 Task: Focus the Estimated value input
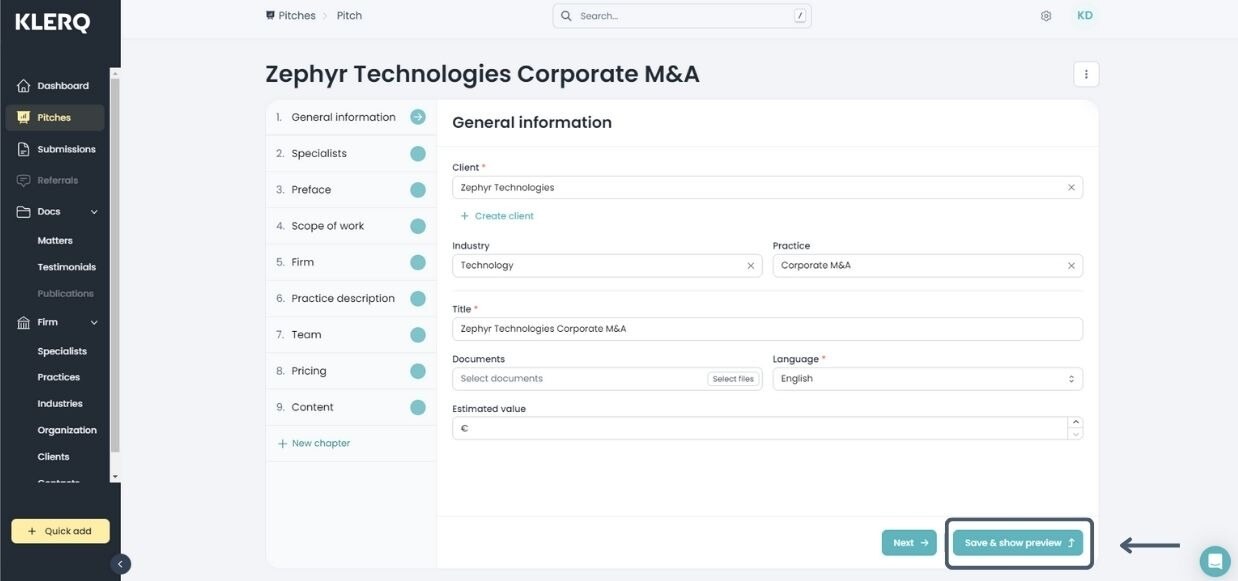point(760,428)
